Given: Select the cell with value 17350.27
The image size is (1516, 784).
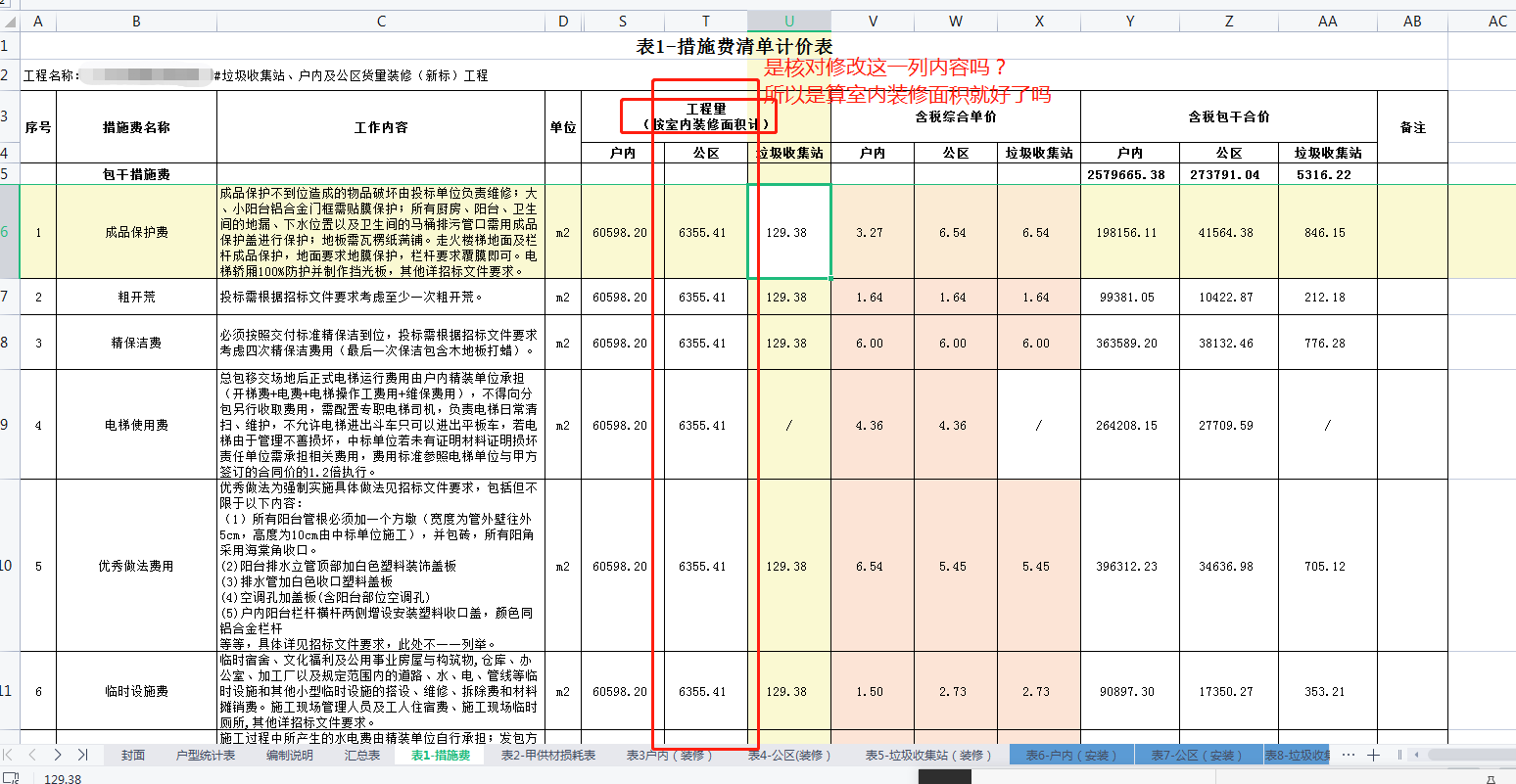Looking at the screenshot, I should point(1229,691).
